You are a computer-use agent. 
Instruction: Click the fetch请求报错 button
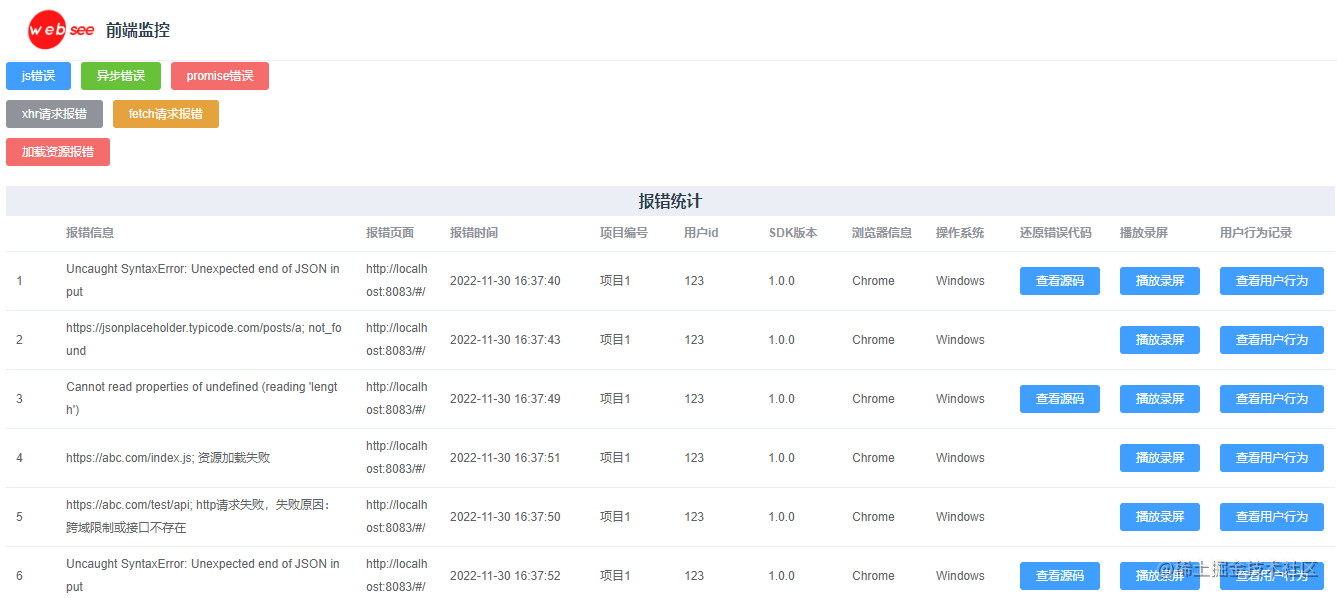pyautogui.click(x=166, y=114)
